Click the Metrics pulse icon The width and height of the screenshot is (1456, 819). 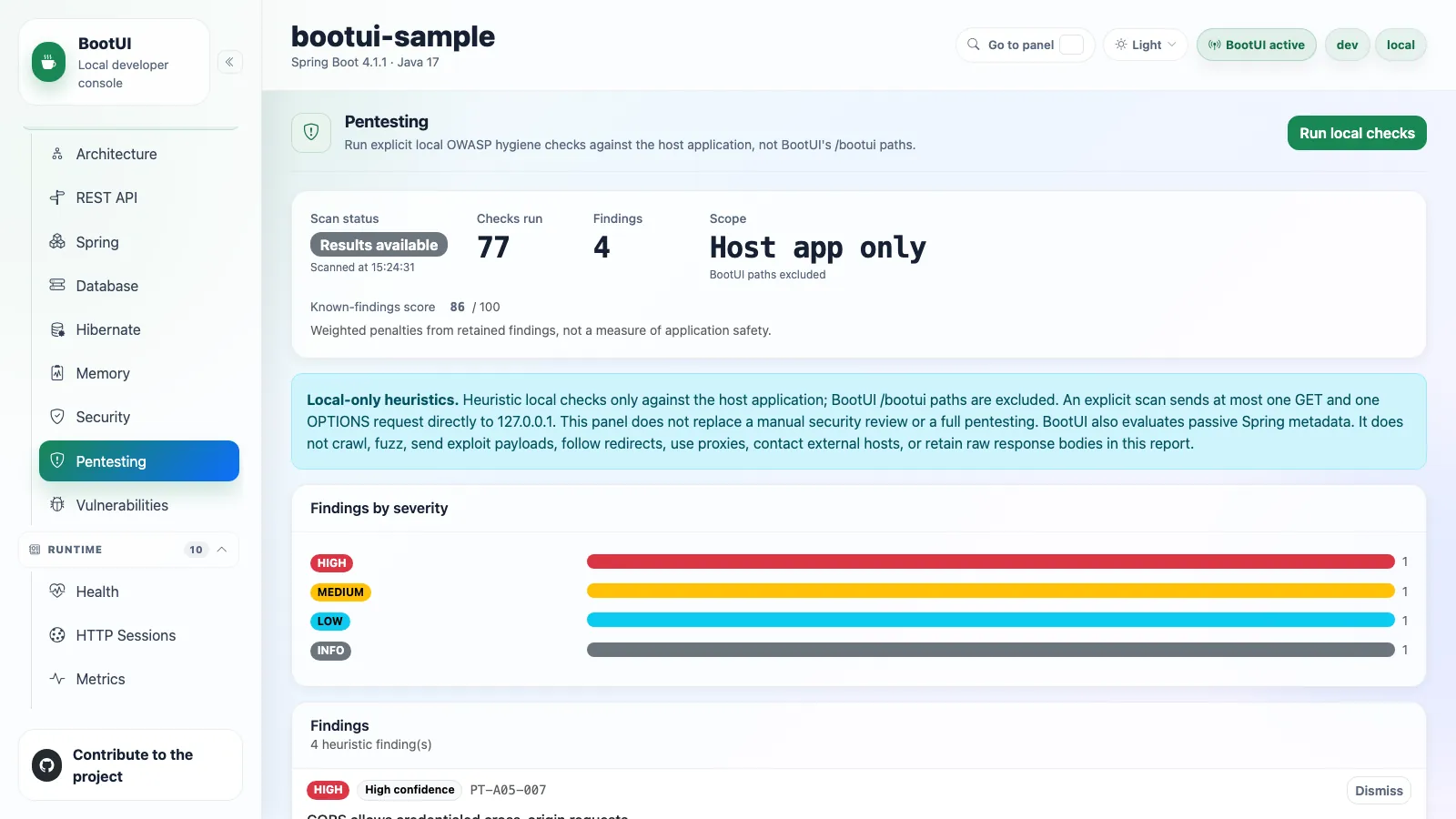(57, 679)
